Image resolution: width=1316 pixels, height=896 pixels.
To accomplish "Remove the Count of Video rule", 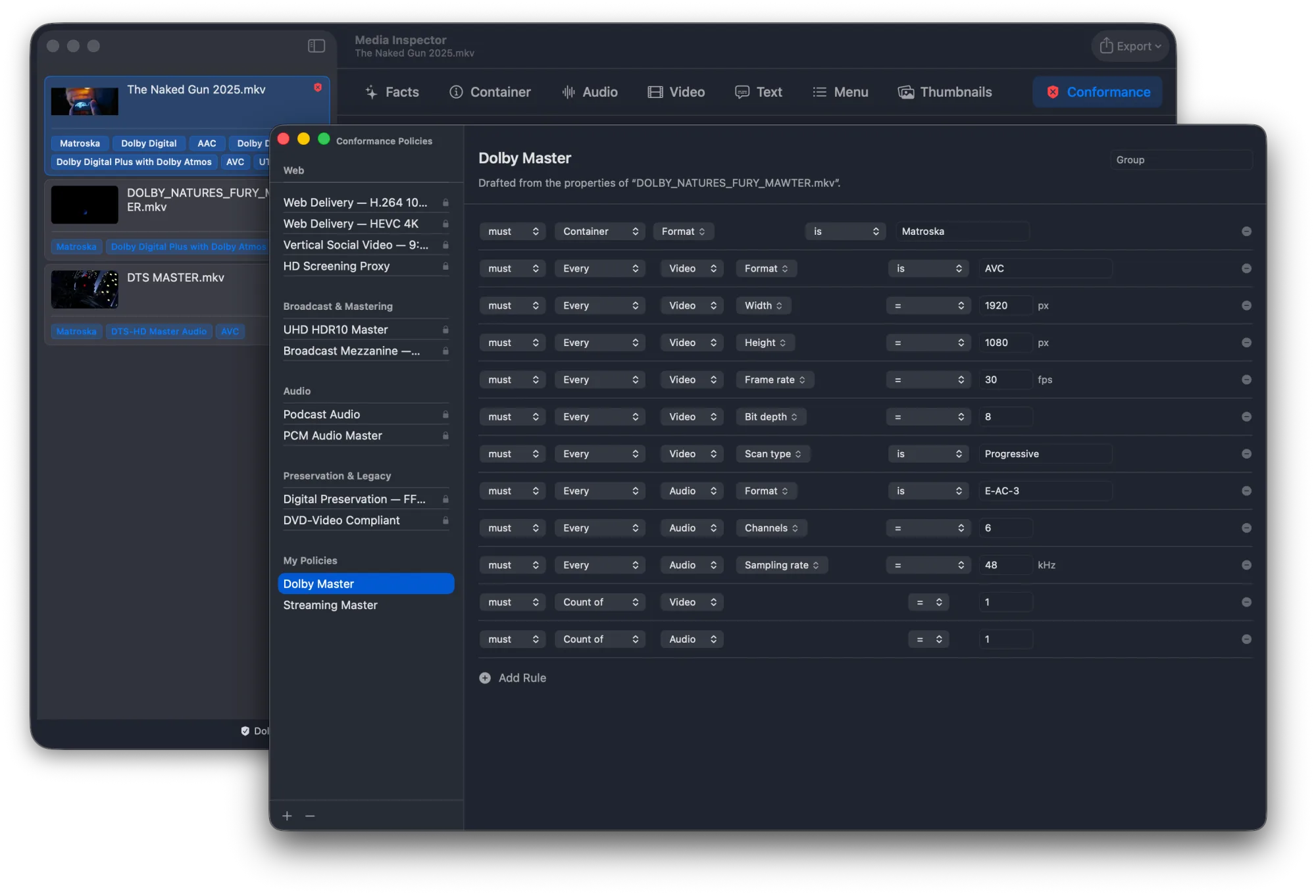I will (x=1246, y=603).
